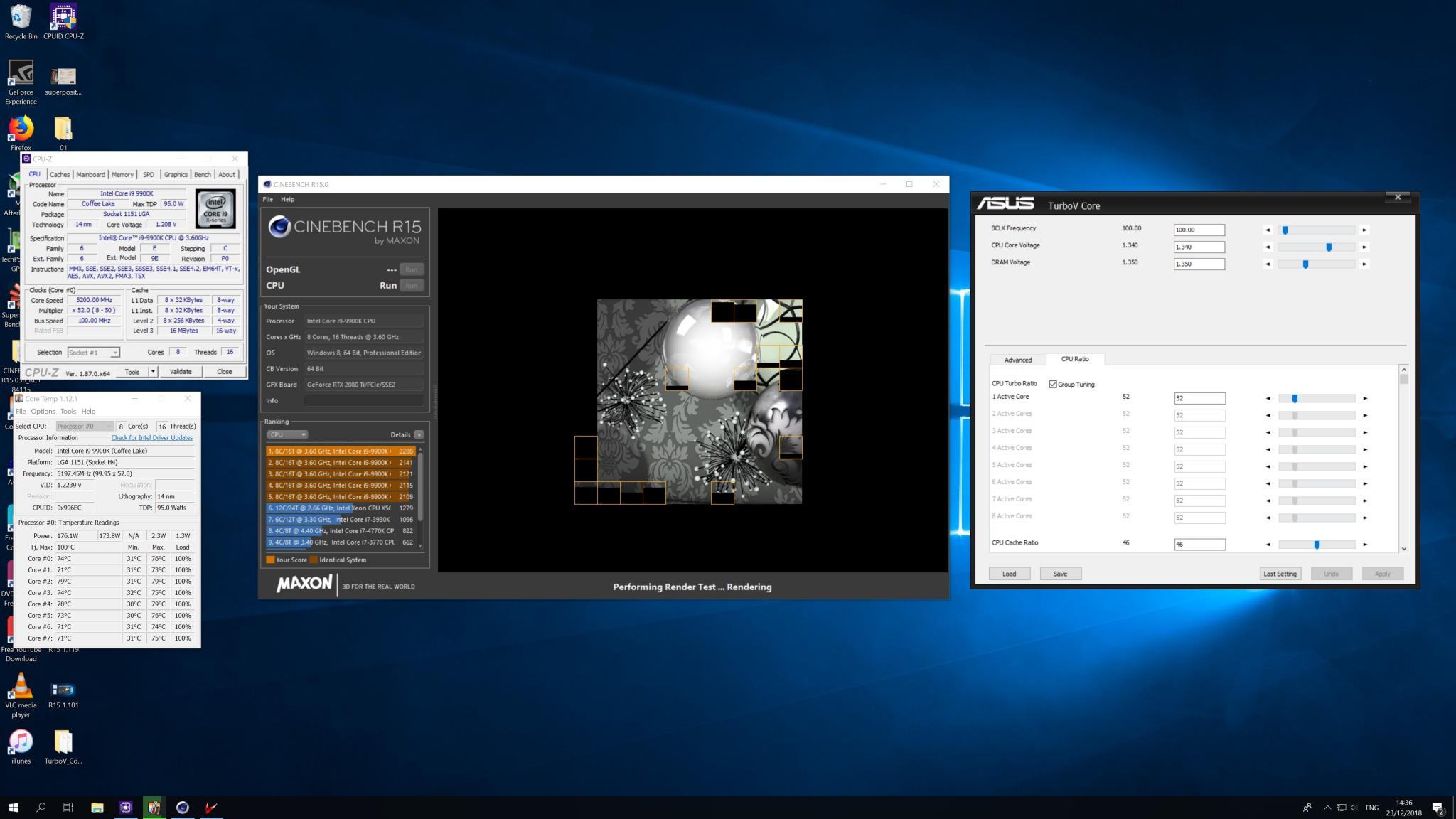1456x819 pixels.
Task: Expand ranking Details arrow in Cinebench
Action: 419,434
